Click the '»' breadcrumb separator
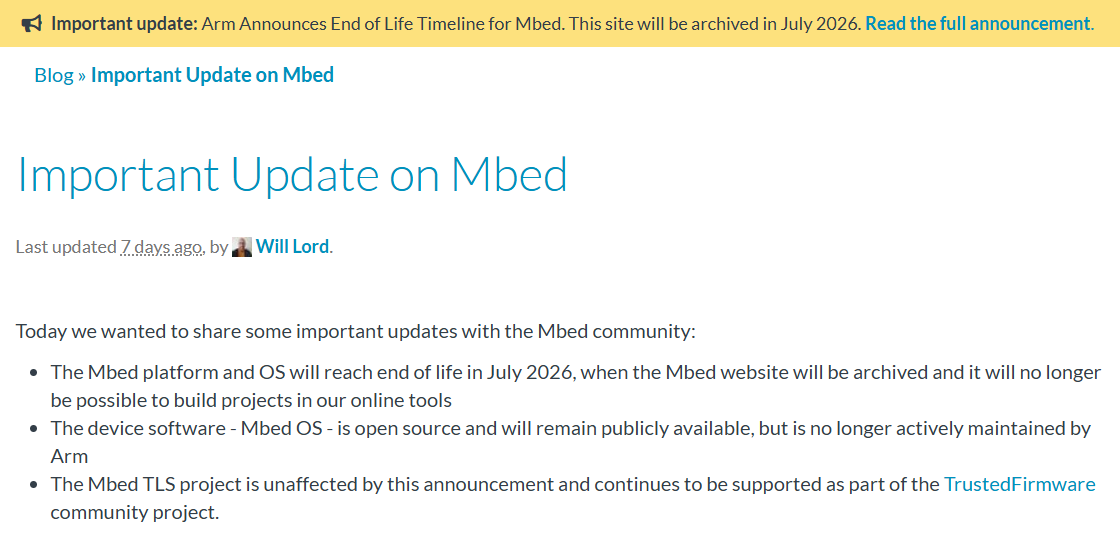This screenshot has width=1120, height=535. 82,75
